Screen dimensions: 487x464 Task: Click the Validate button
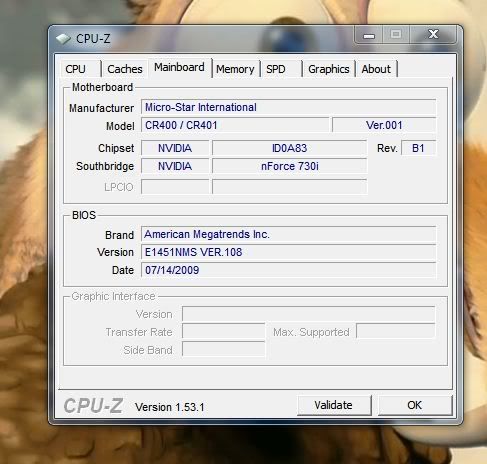[334, 405]
